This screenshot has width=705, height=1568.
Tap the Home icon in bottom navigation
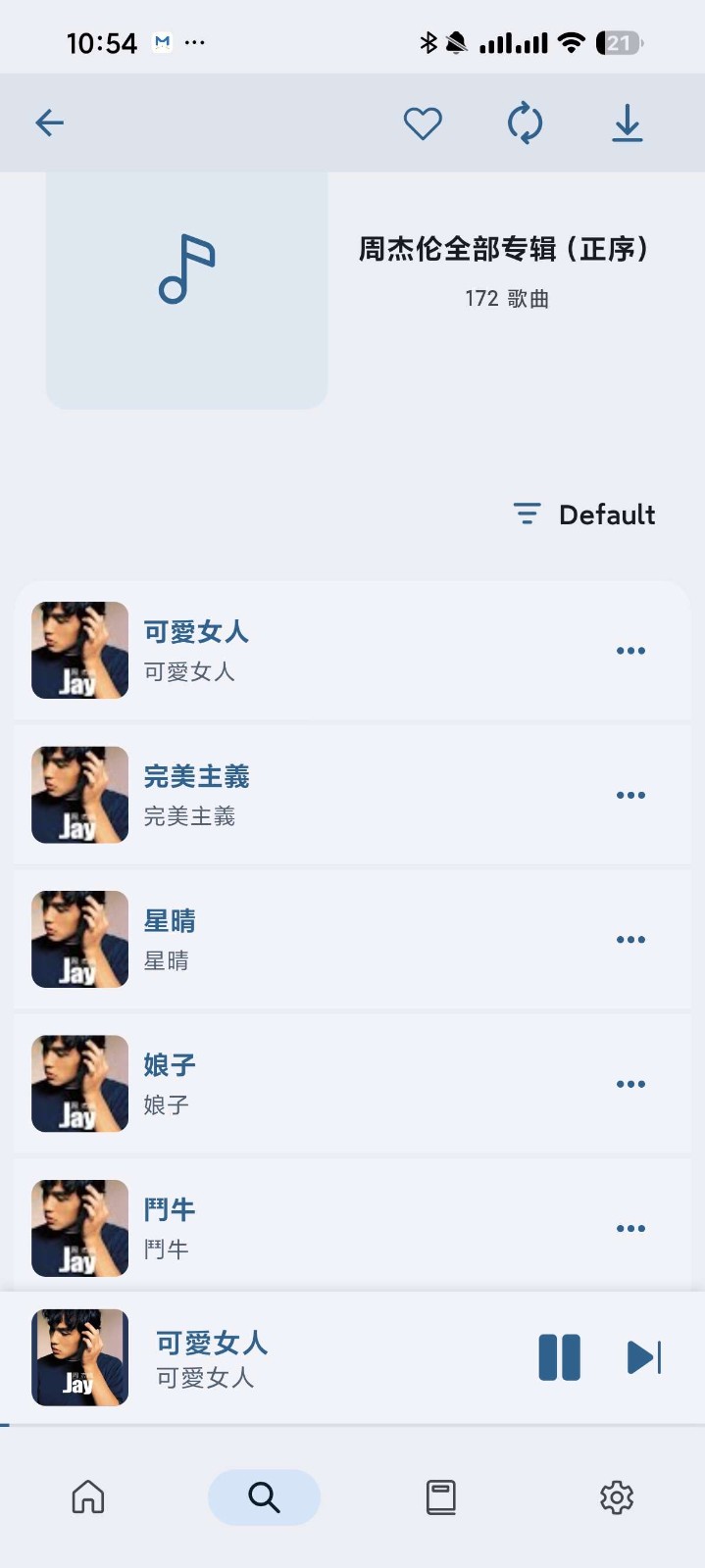(87, 1496)
